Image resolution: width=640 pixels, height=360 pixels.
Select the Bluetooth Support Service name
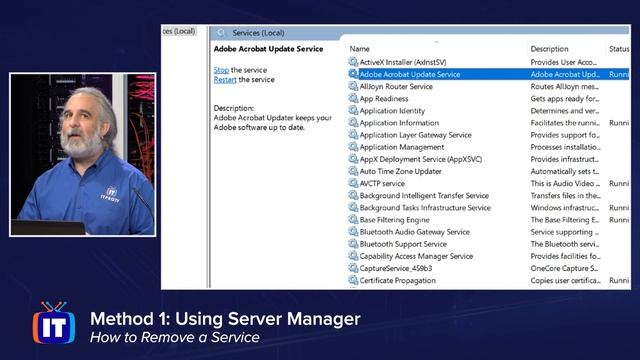coord(403,244)
